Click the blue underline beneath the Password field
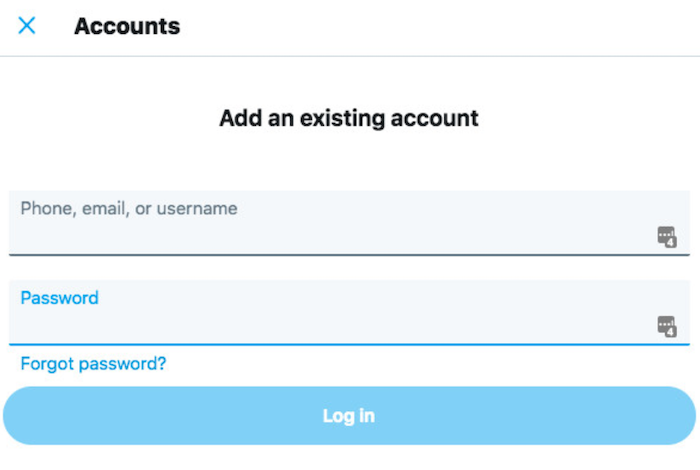The width and height of the screenshot is (700, 470). pyautogui.click(x=349, y=345)
